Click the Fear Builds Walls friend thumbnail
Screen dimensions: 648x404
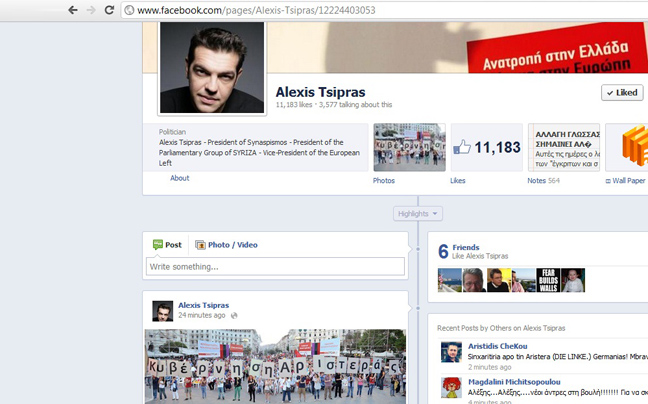[548, 280]
